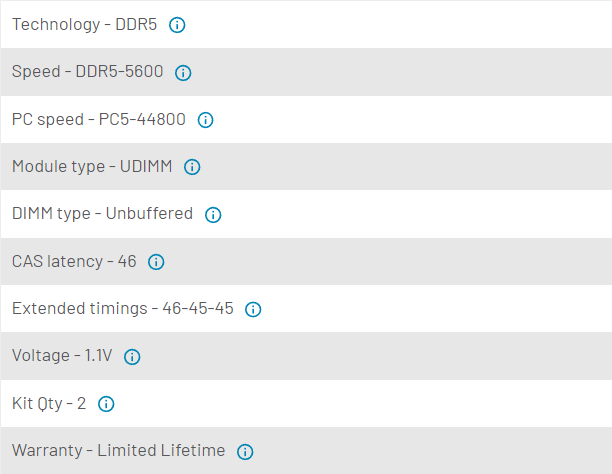Click the PC speed - PC5-44800 text
The height and width of the screenshot is (474, 612).
(98, 119)
